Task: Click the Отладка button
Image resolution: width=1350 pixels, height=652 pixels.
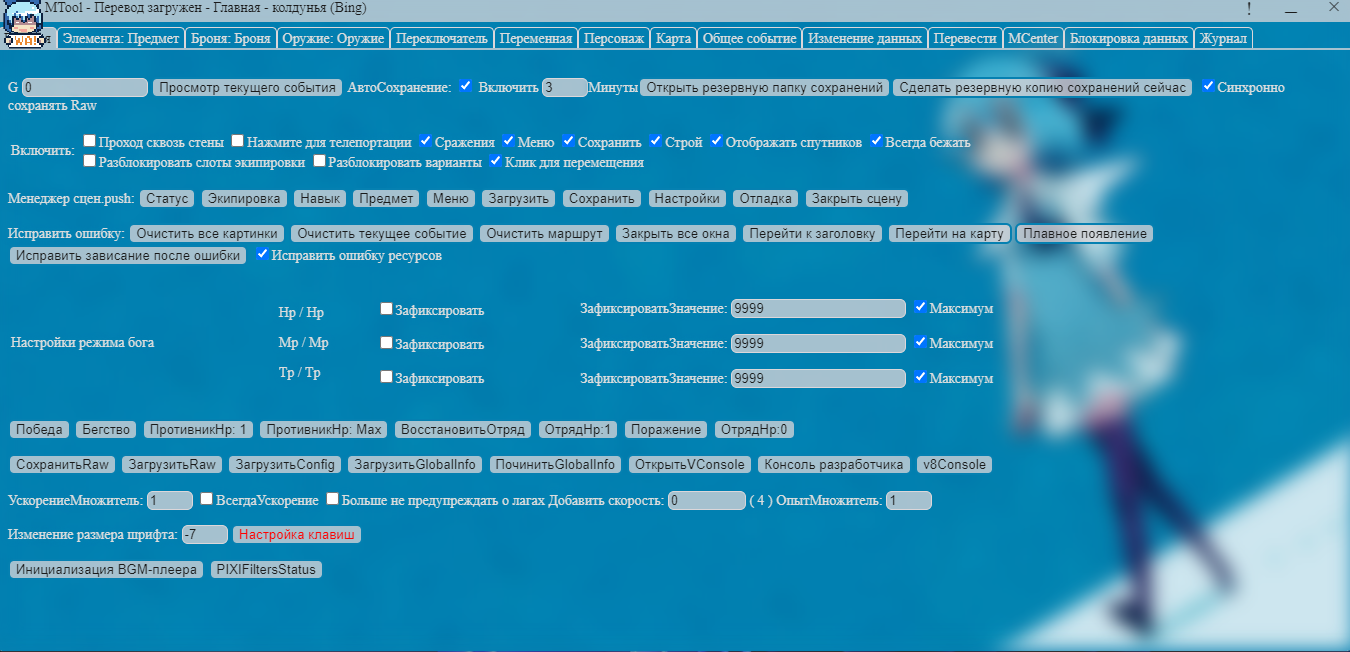Action: click(767, 198)
